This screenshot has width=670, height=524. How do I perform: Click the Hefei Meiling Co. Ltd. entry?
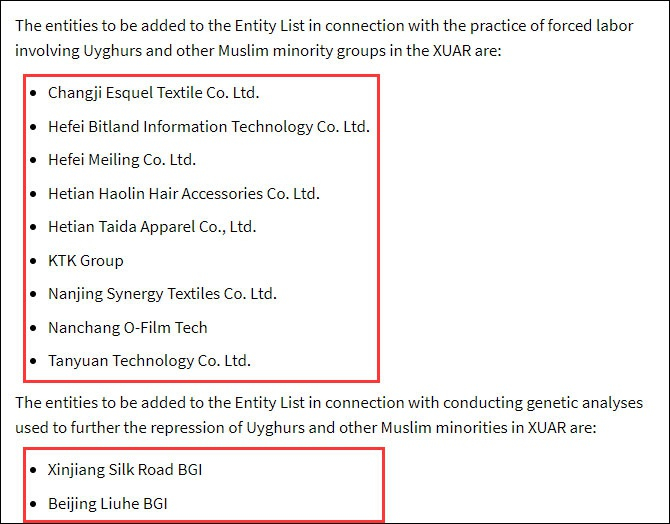(x=122, y=160)
